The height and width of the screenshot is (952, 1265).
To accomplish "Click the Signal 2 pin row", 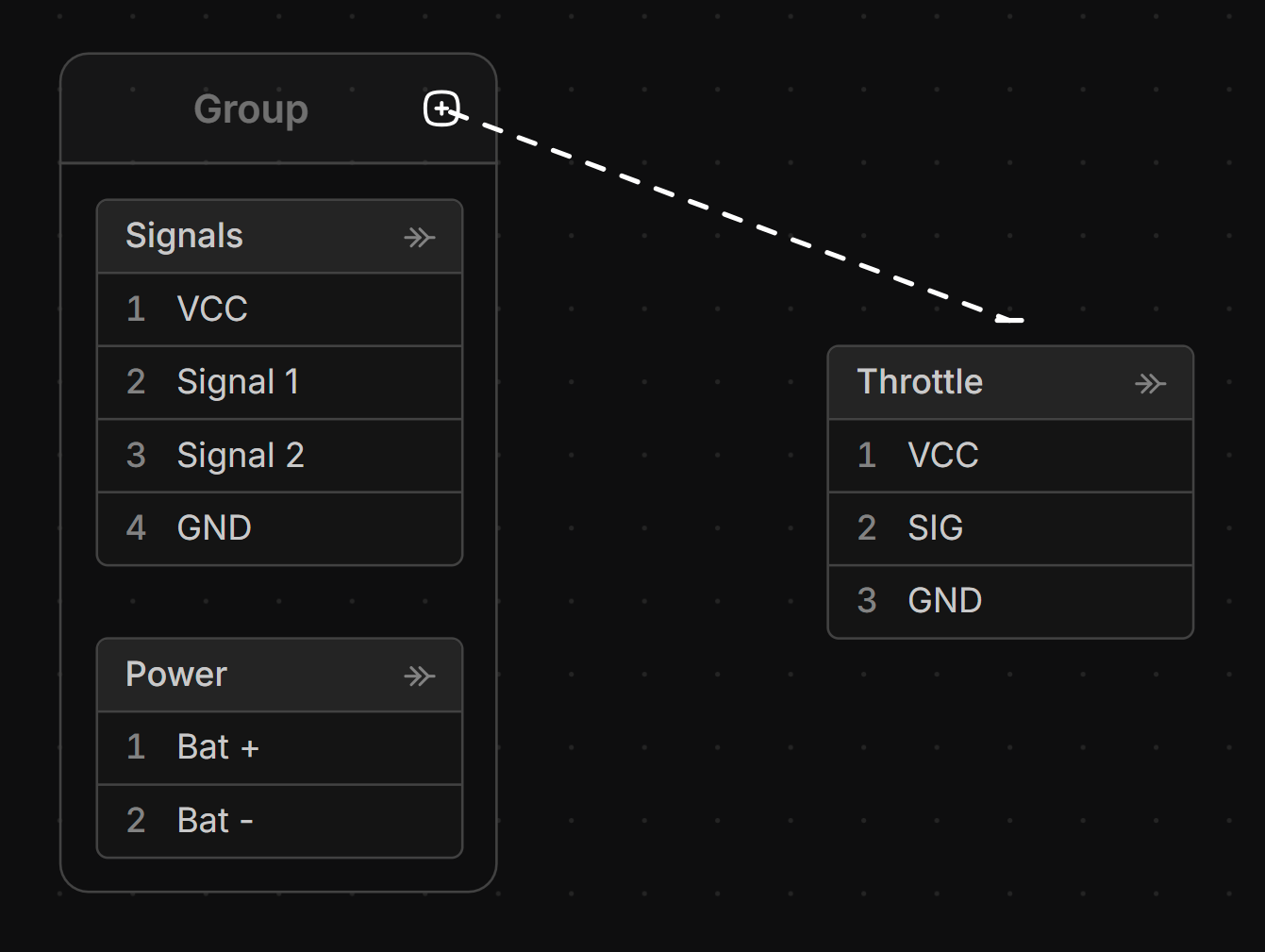I will click(x=280, y=455).
